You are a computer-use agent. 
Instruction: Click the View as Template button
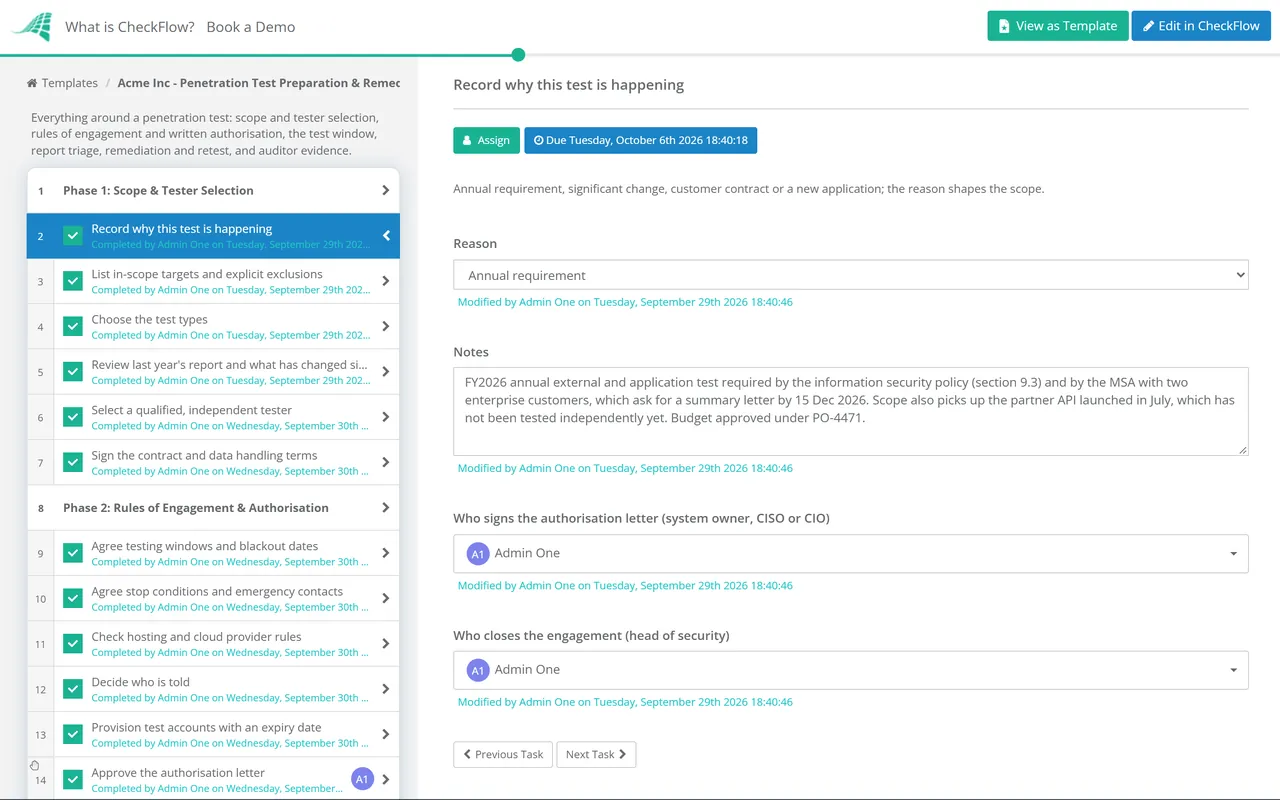(x=1058, y=26)
